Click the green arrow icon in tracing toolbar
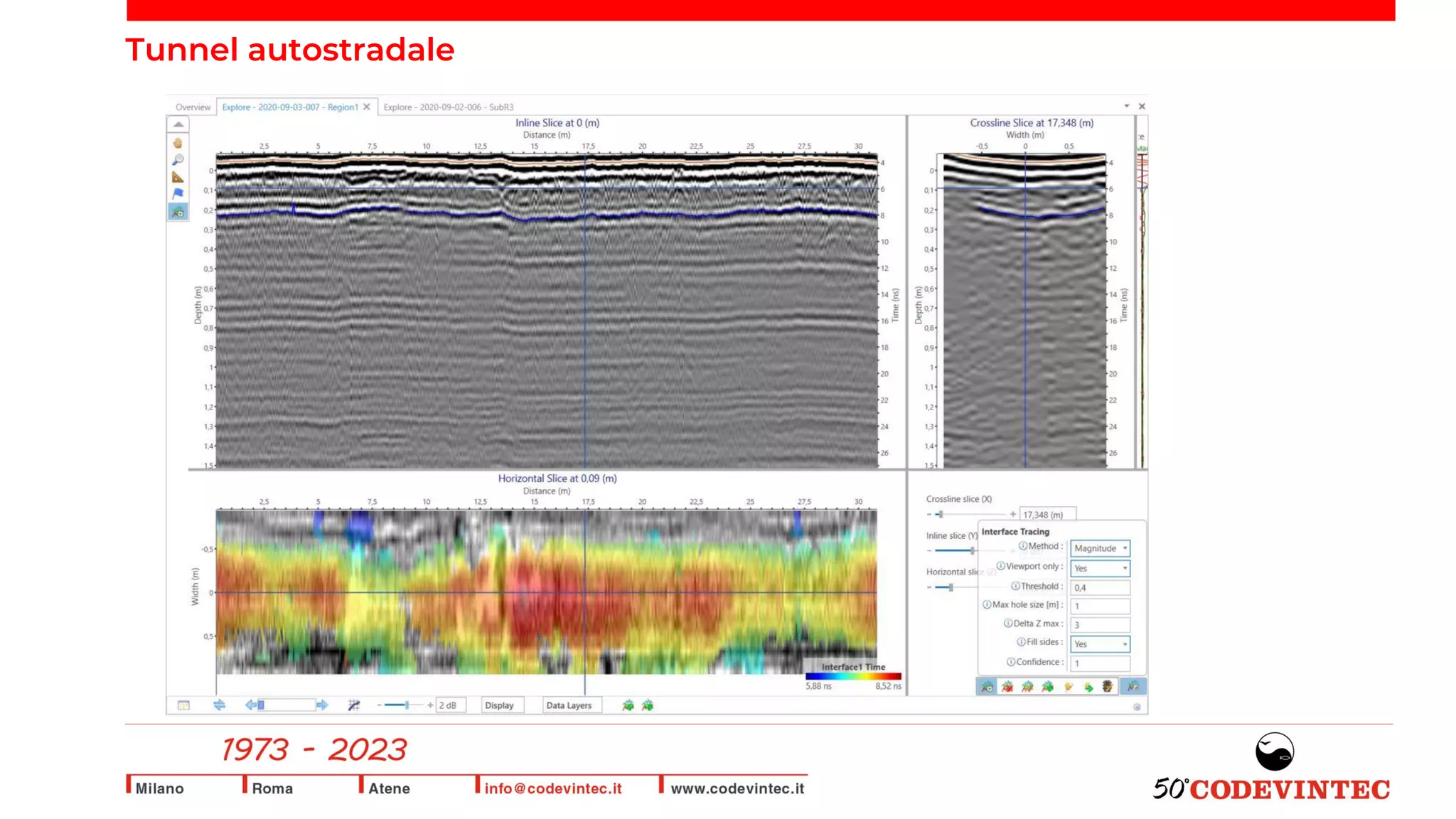The width and height of the screenshot is (1456, 819). (x=1088, y=686)
